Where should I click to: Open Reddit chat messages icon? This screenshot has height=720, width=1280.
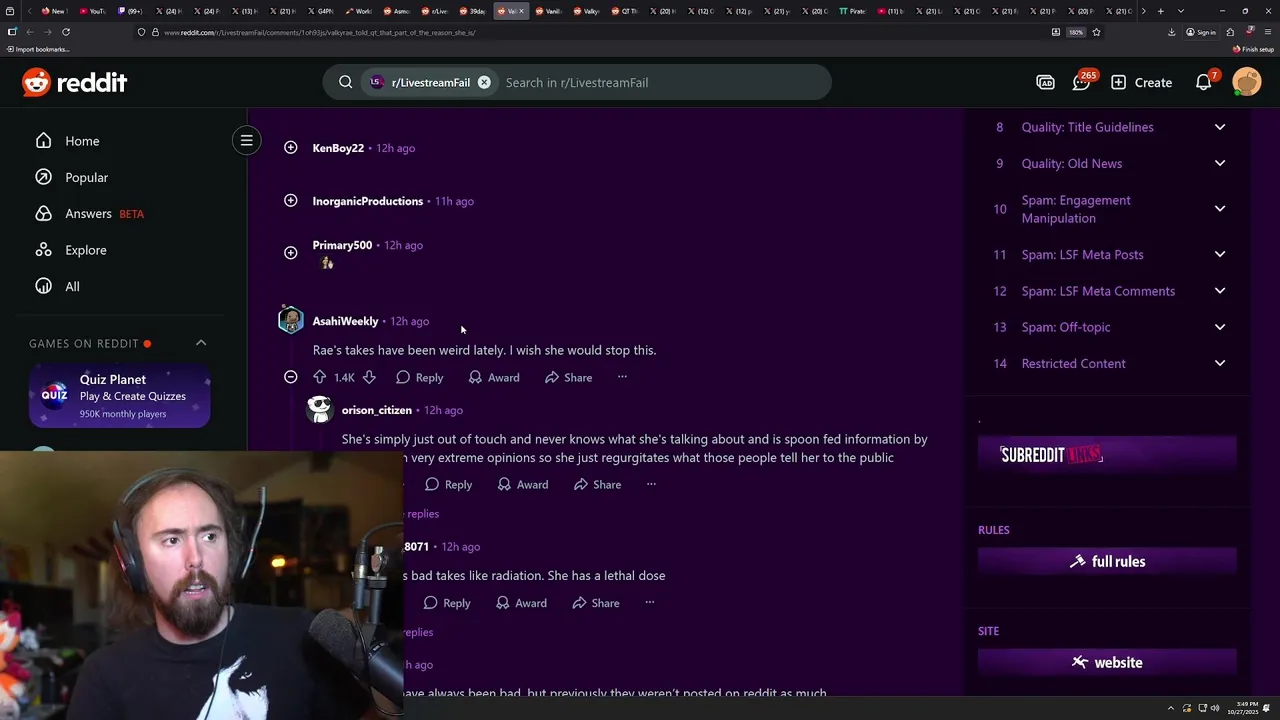pos(1081,83)
